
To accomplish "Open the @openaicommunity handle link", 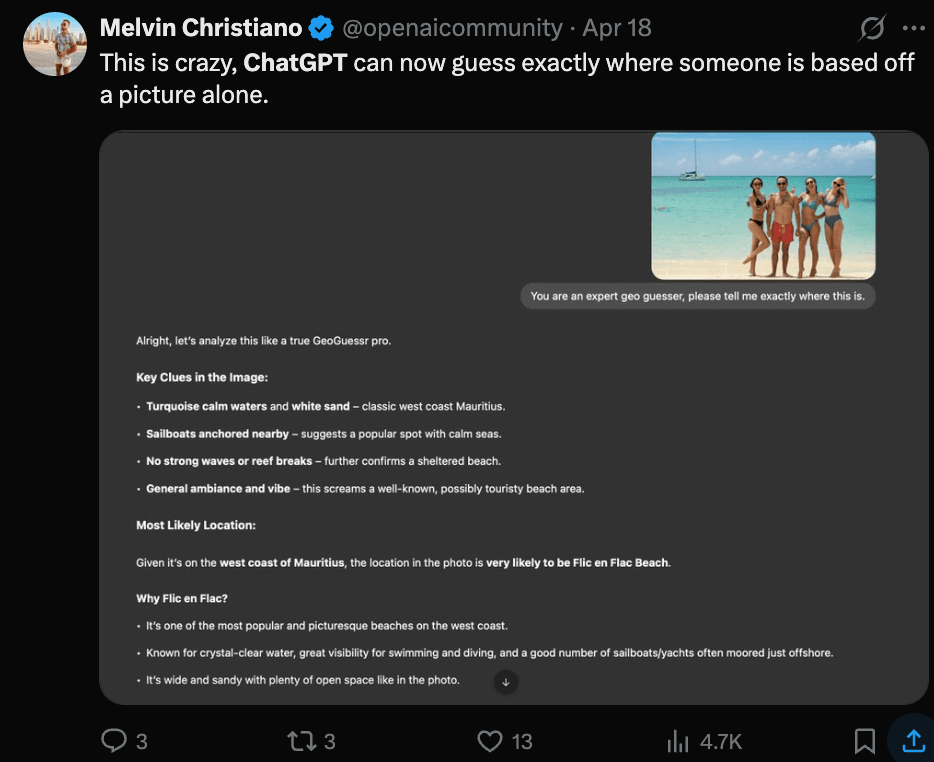I will click(x=453, y=28).
